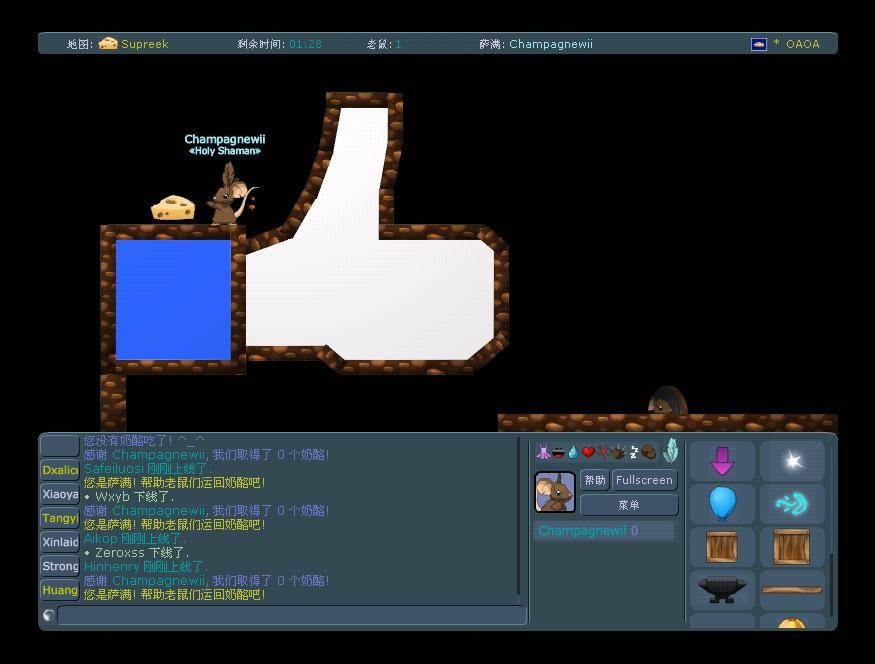Select the anvil shaman item
The image size is (875, 664).
(x=722, y=589)
